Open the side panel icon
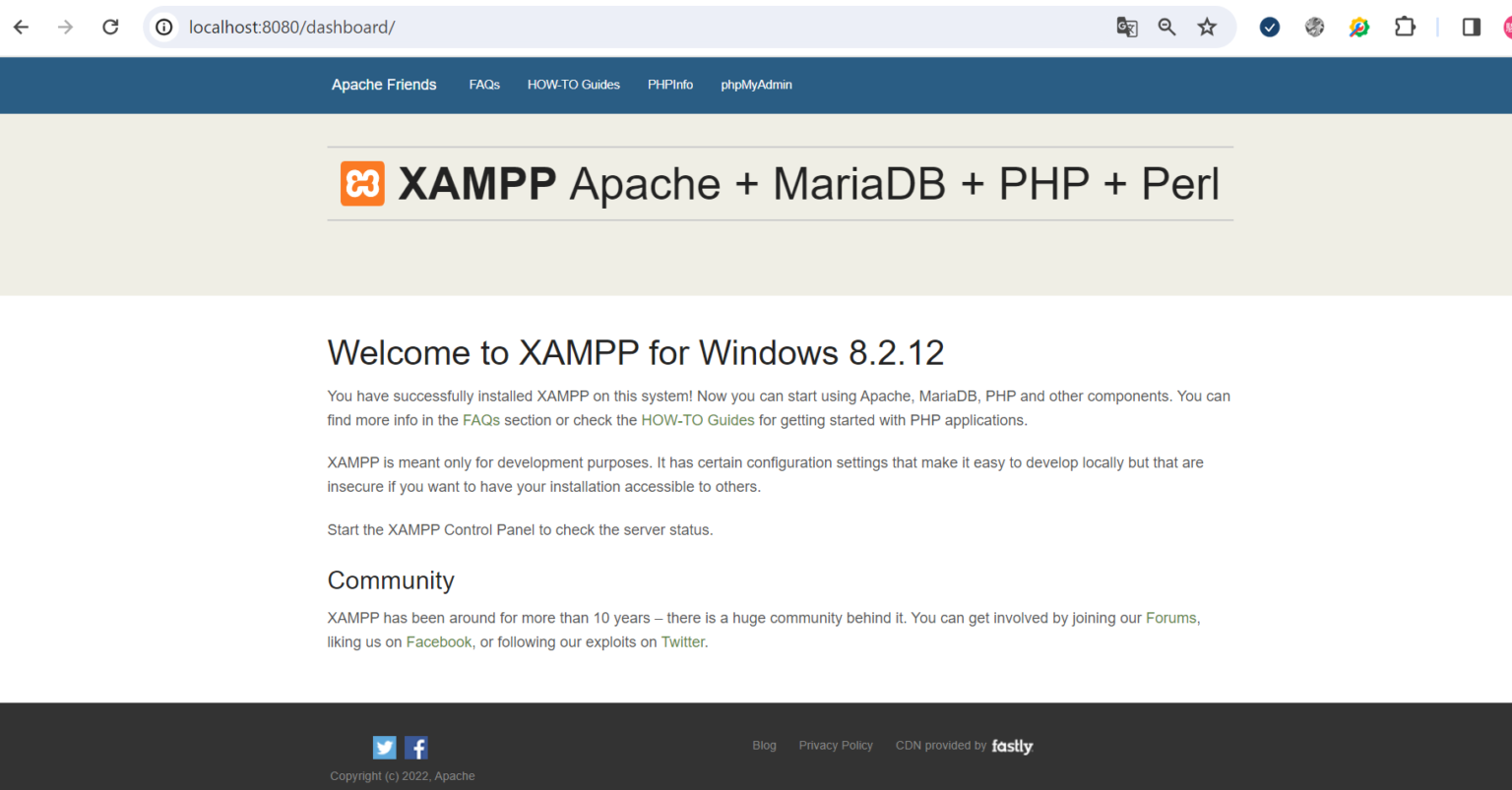 (x=1471, y=27)
